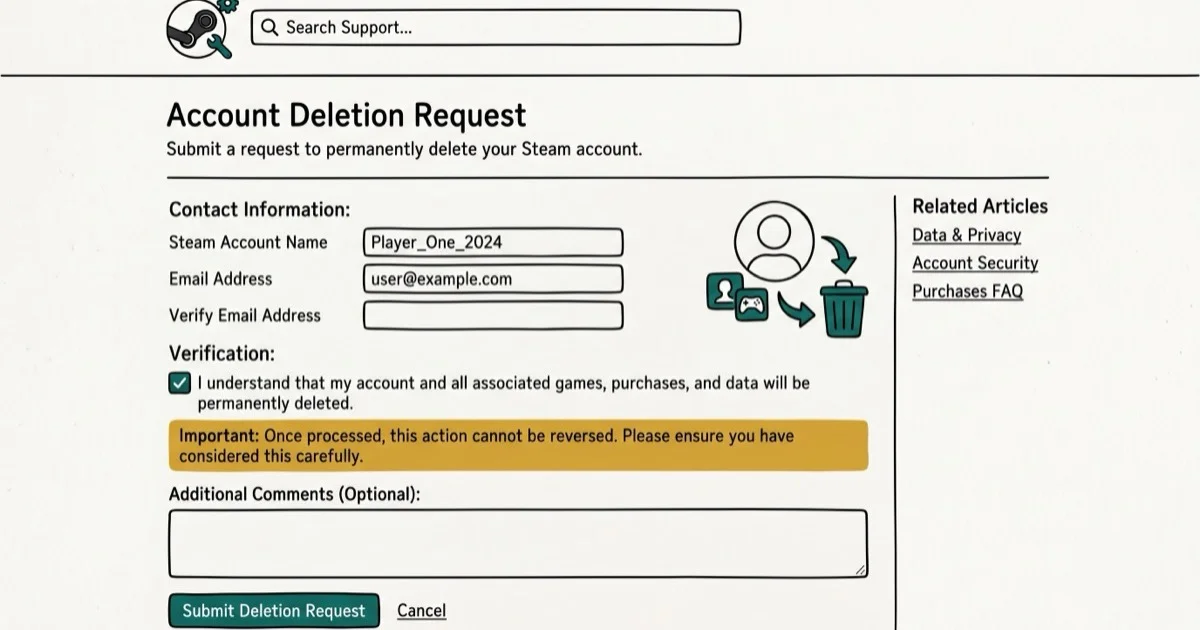Open the Purchases FAQ article
Image resolution: width=1200 pixels, height=630 pixels.
(967, 291)
